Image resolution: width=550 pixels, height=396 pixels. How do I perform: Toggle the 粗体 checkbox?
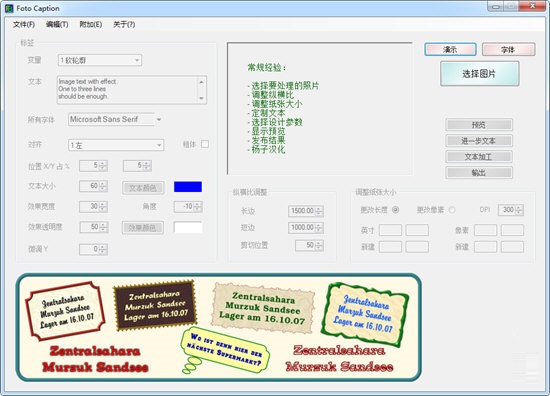tap(205, 144)
